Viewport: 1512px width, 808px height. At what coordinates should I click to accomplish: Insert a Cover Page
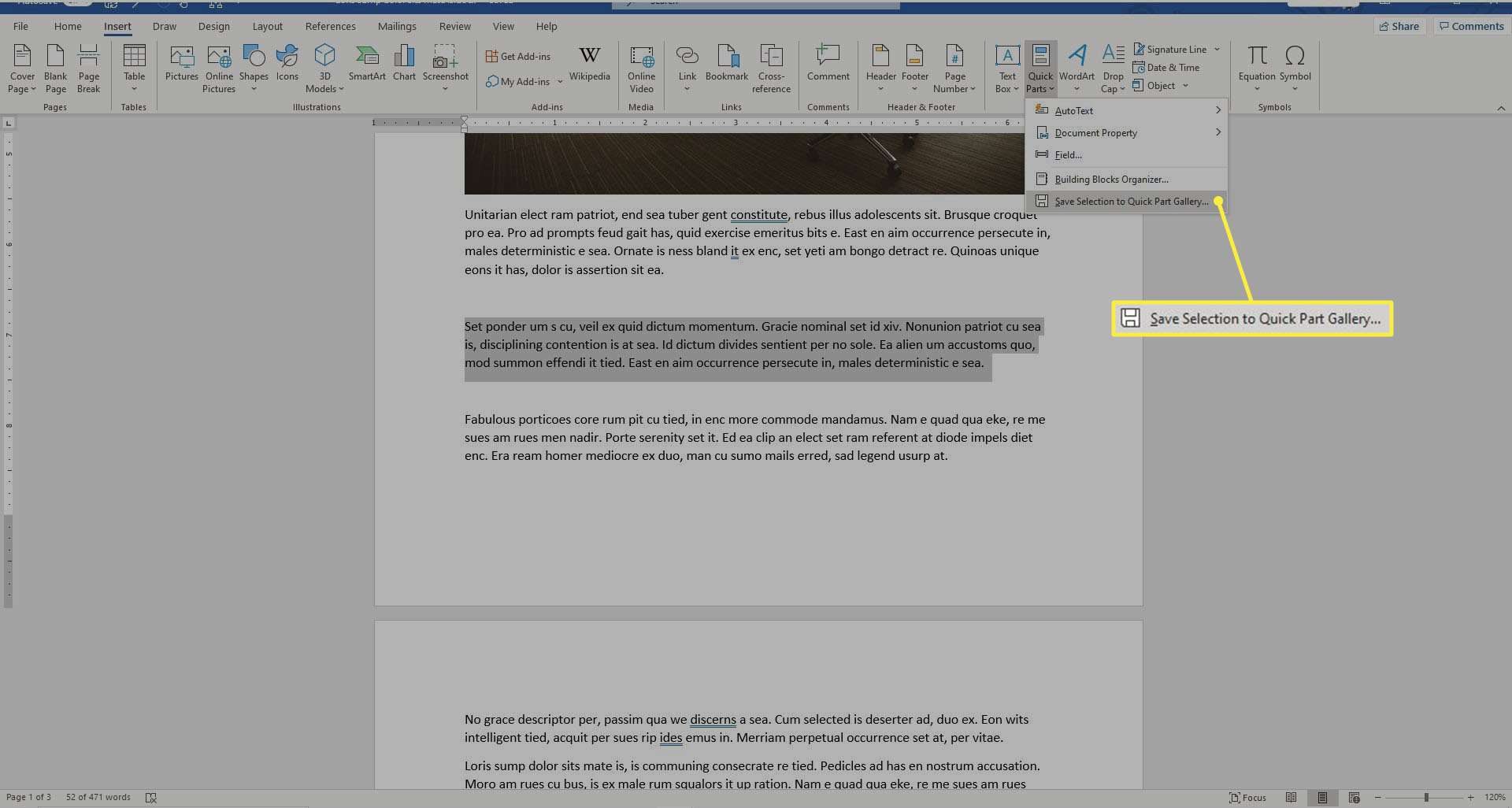tap(22, 69)
